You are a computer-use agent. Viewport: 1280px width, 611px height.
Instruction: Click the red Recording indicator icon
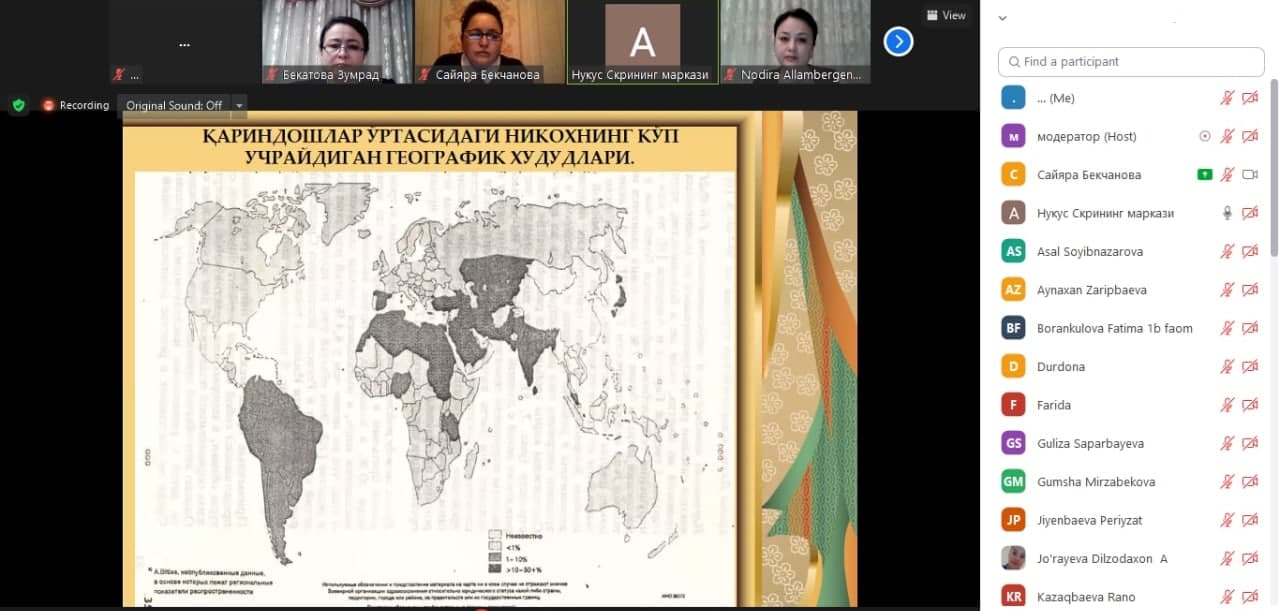[48, 105]
